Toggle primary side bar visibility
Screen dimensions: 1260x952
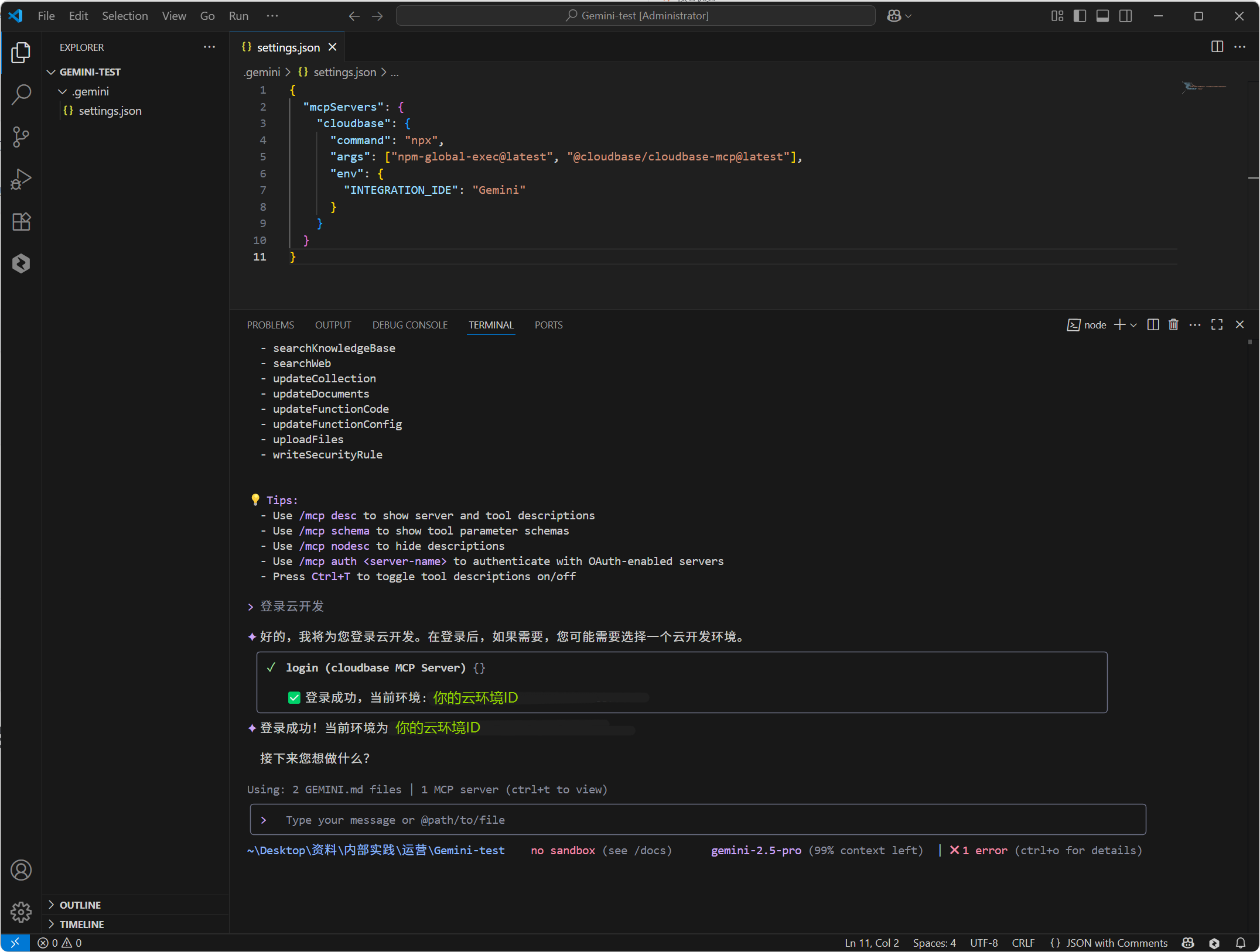pos(1080,16)
